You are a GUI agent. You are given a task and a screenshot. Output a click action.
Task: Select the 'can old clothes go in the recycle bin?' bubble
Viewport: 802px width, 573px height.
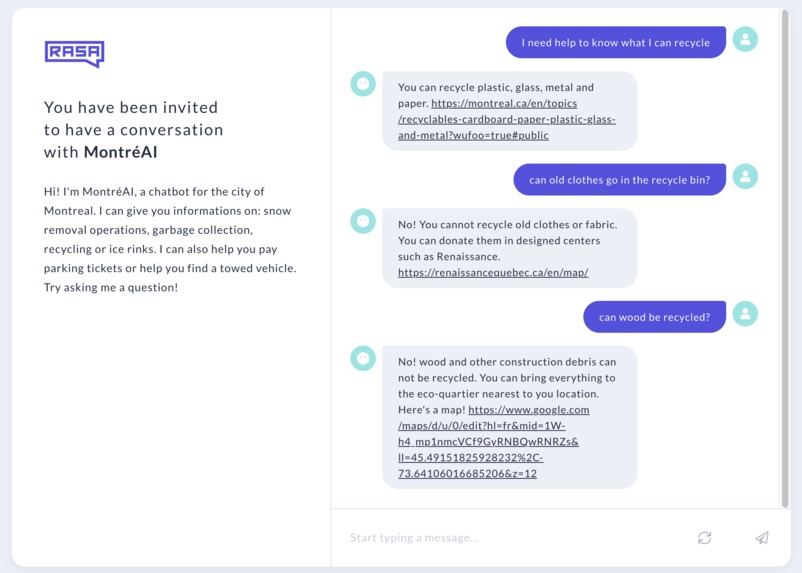(619, 180)
